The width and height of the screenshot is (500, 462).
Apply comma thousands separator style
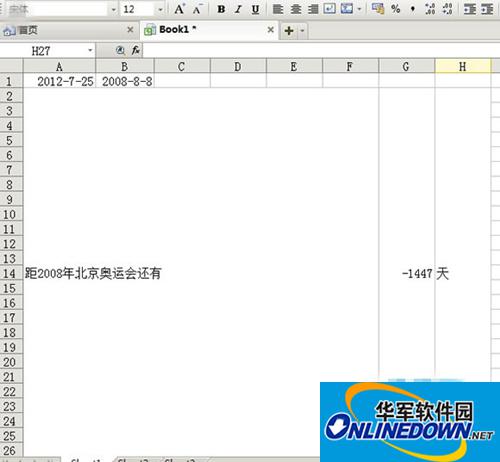[413, 9]
